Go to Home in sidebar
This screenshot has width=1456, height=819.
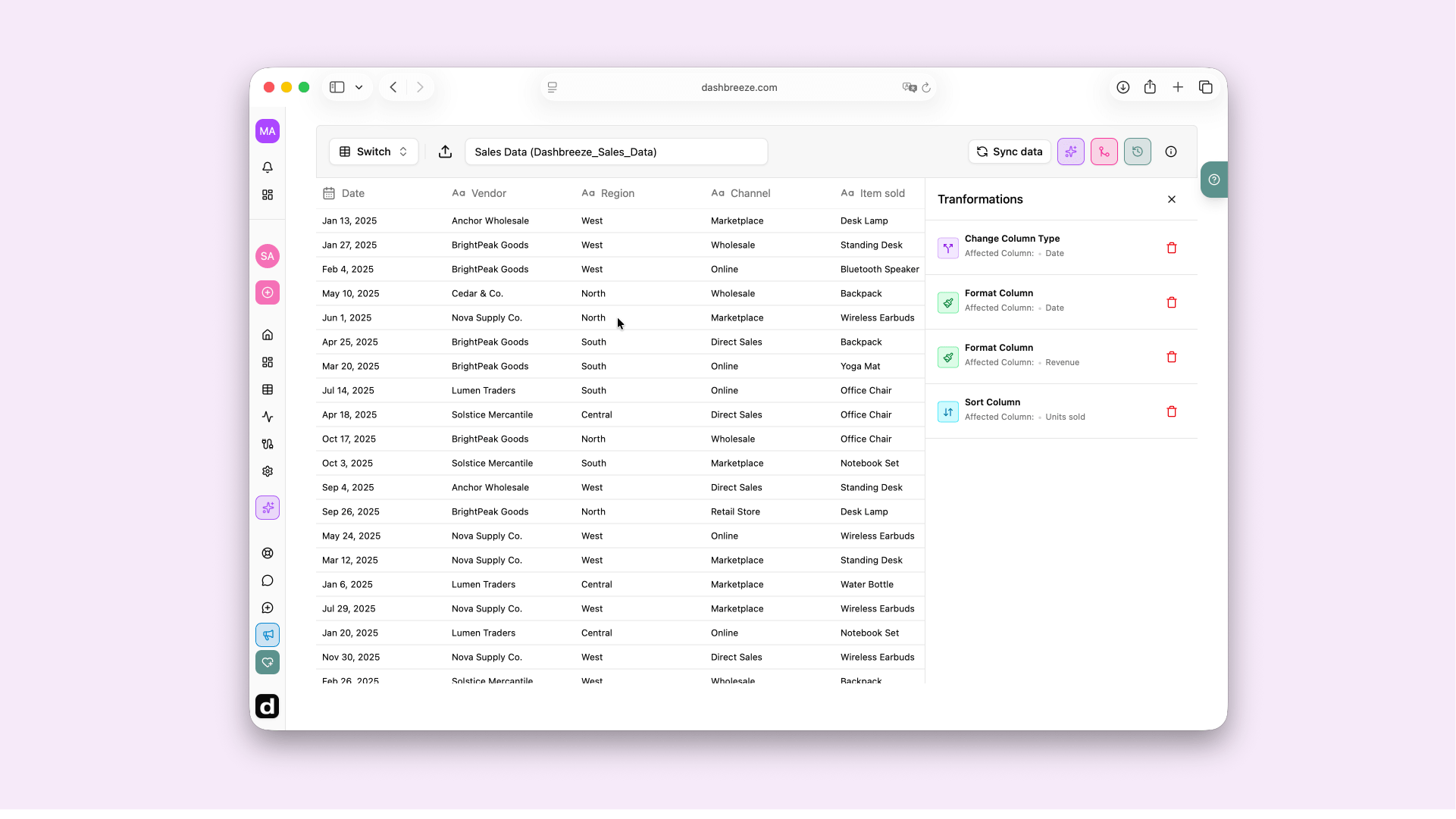[268, 335]
